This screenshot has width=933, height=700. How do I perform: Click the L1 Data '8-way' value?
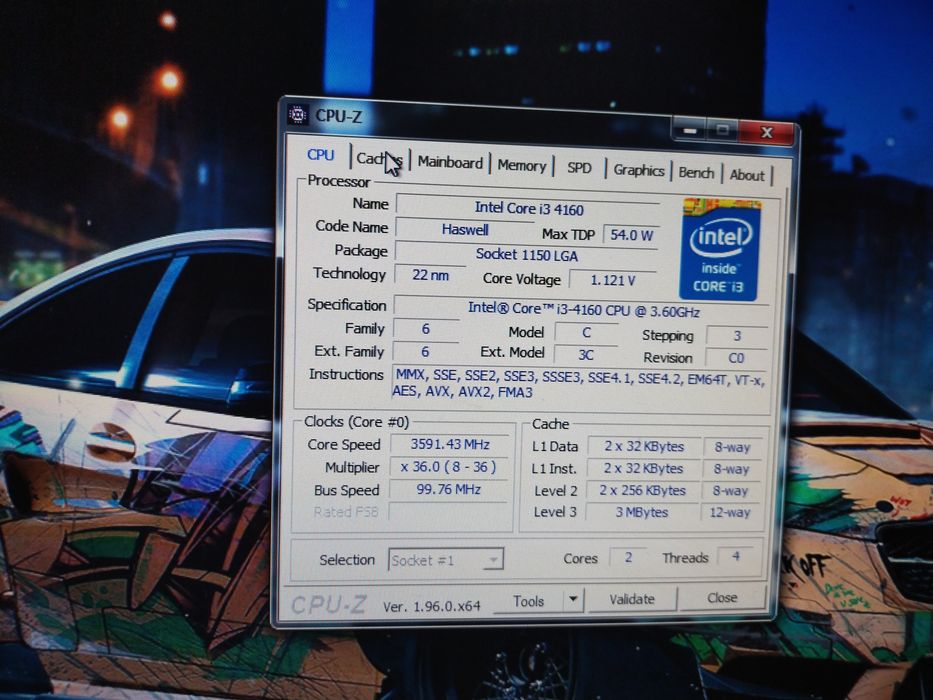732,448
